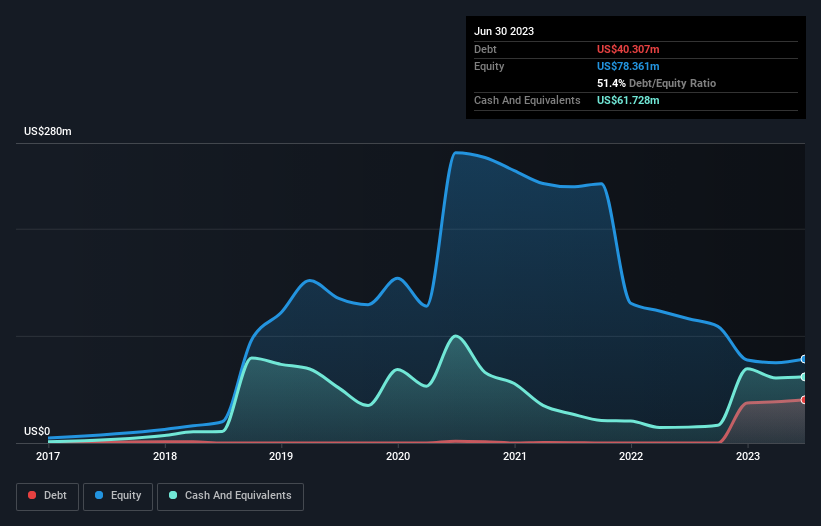The image size is (821, 526).
Task: Click the US$78.361m equity value
Action: pyautogui.click(x=628, y=66)
